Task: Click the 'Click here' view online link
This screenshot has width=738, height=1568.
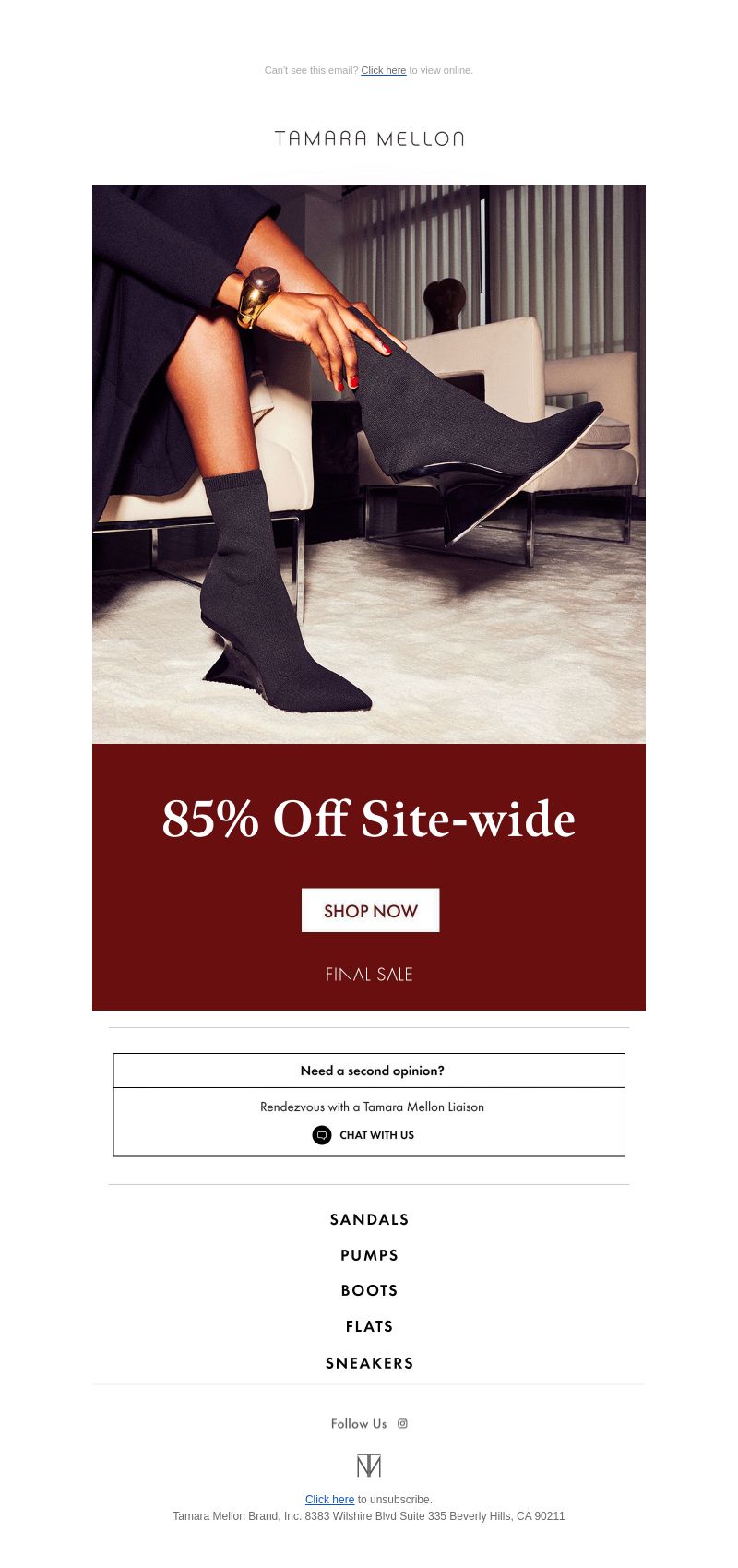Action: coord(384,70)
